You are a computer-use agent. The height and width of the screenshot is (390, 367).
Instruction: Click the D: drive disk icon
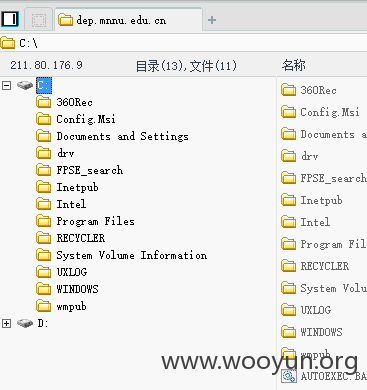[x=25, y=323]
